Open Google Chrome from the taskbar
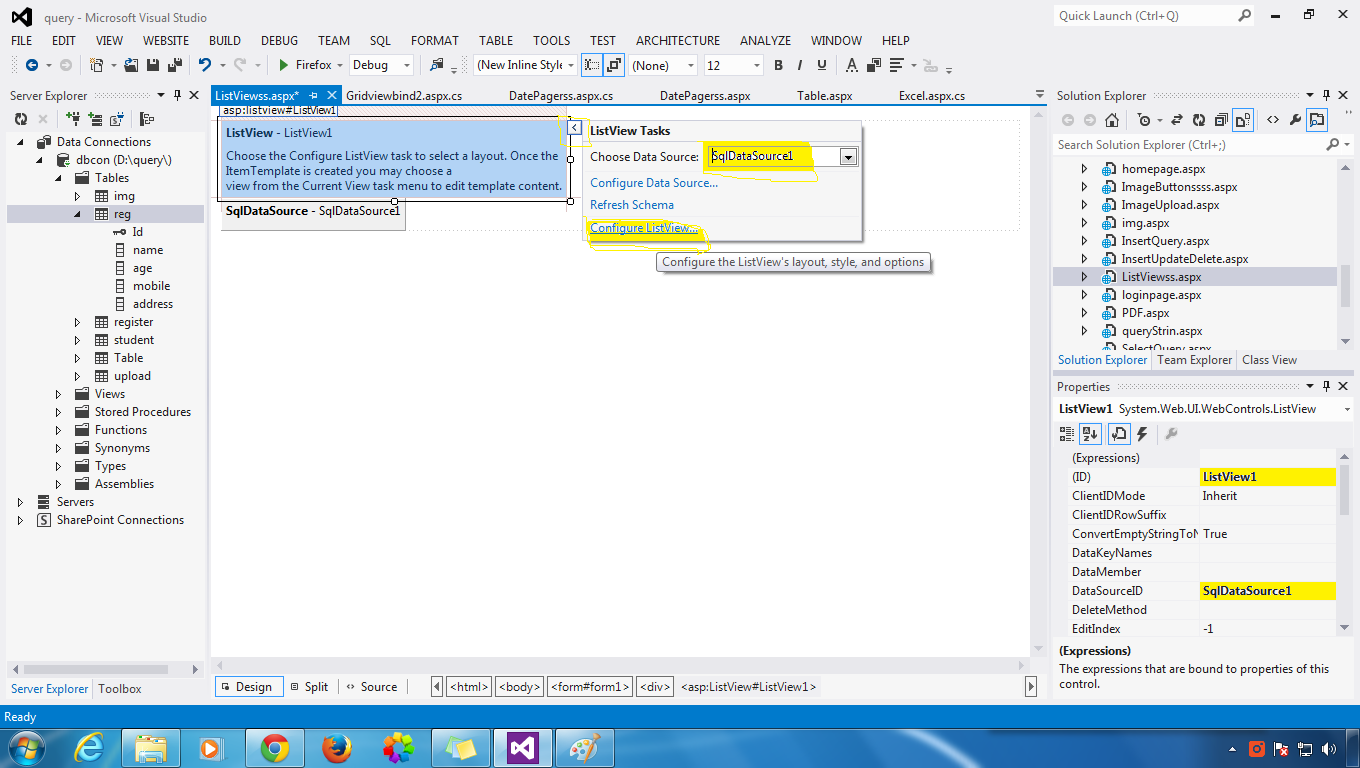The image size is (1360, 768). tap(275, 748)
